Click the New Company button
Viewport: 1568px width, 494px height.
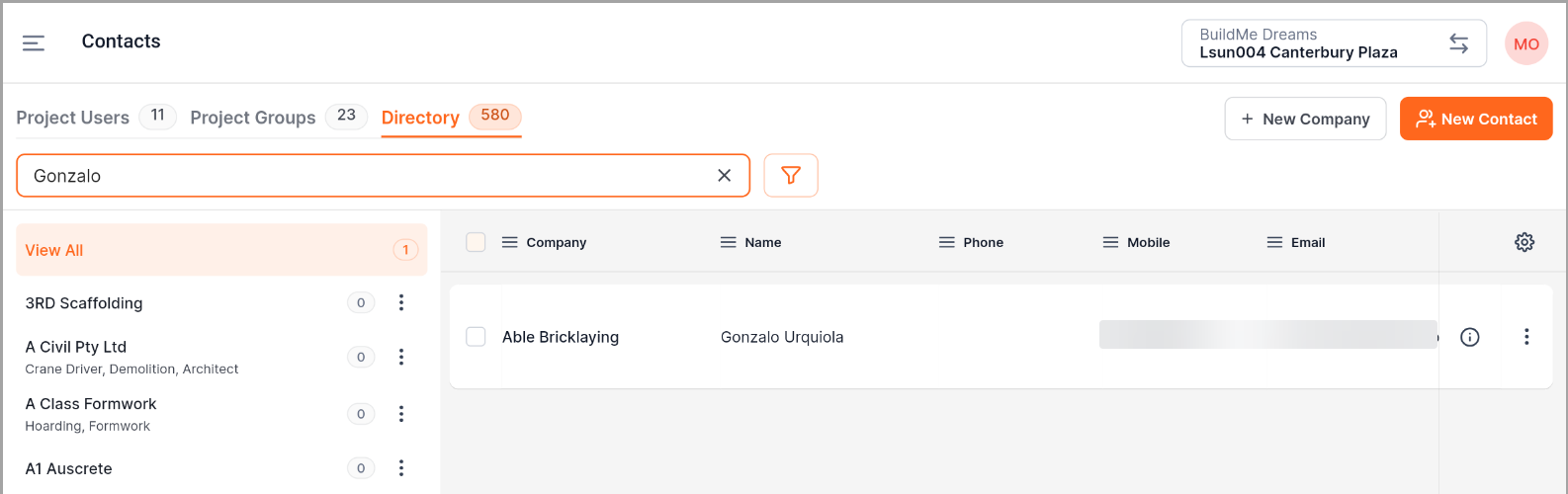click(x=1304, y=119)
